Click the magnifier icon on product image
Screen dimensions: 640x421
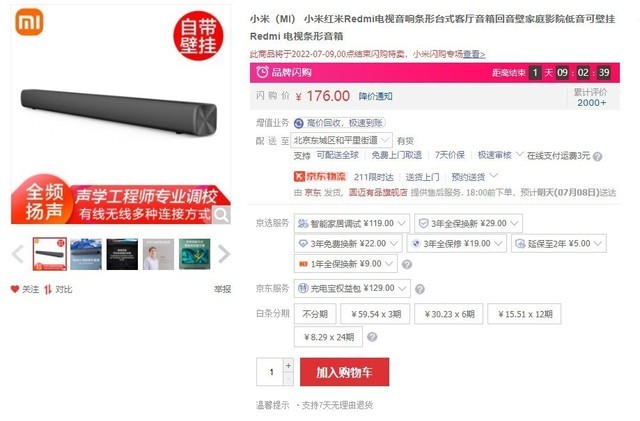coord(221,215)
